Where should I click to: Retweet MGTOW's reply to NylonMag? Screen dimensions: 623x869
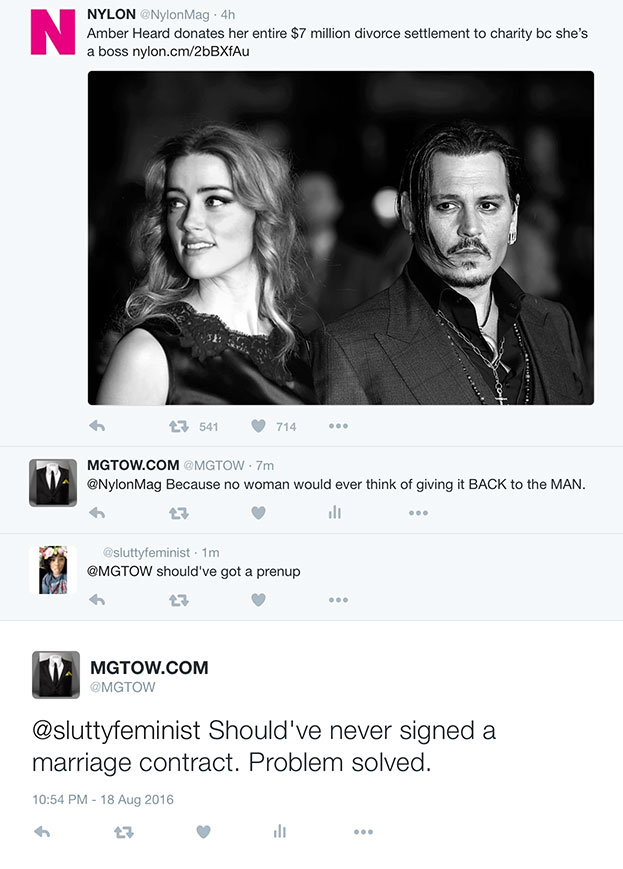(x=179, y=513)
